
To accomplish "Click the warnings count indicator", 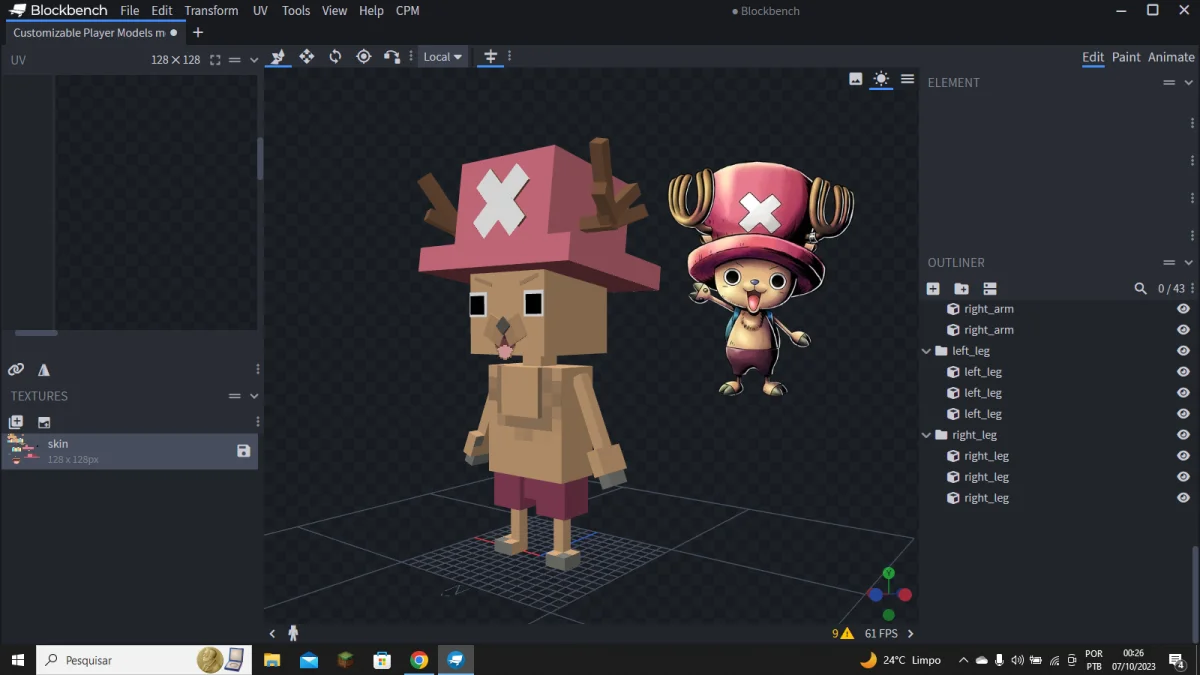I will click(843, 633).
